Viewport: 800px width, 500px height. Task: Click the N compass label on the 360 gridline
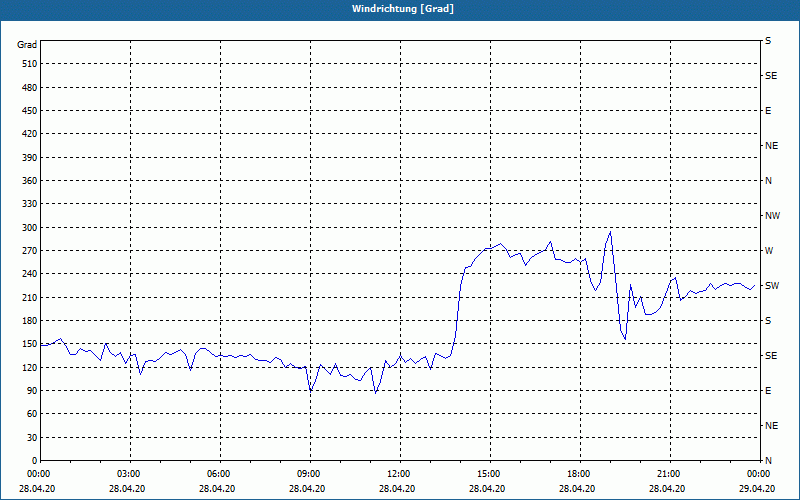(x=768, y=181)
